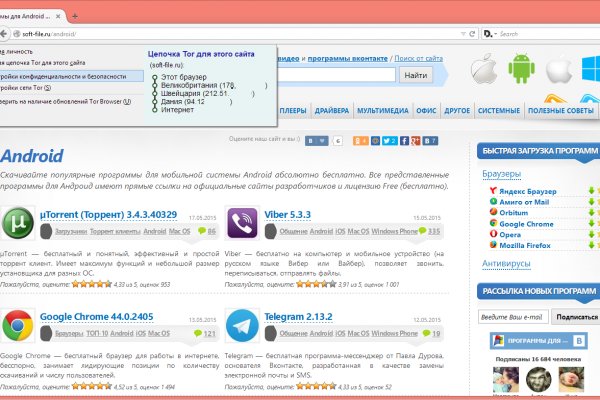Open the Яндекс Браузер quick download link
The image size is (600, 400).
tap(528, 191)
